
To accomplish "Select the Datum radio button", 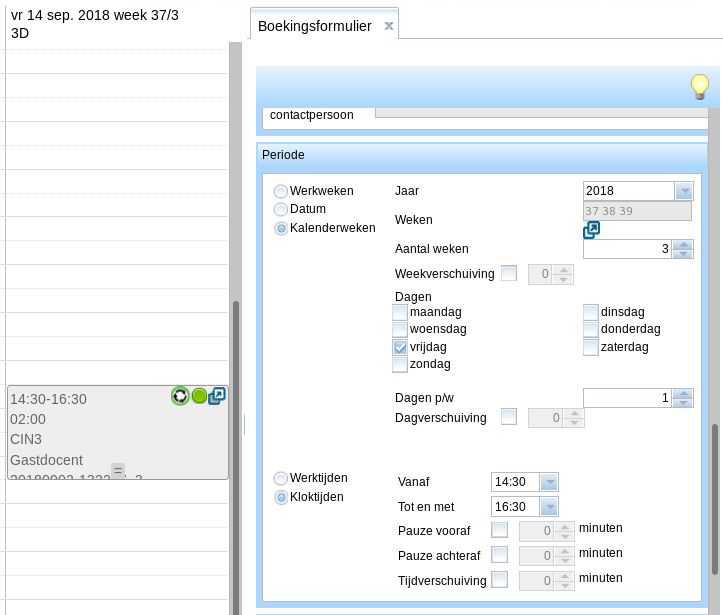I will click(x=280, y=209).
